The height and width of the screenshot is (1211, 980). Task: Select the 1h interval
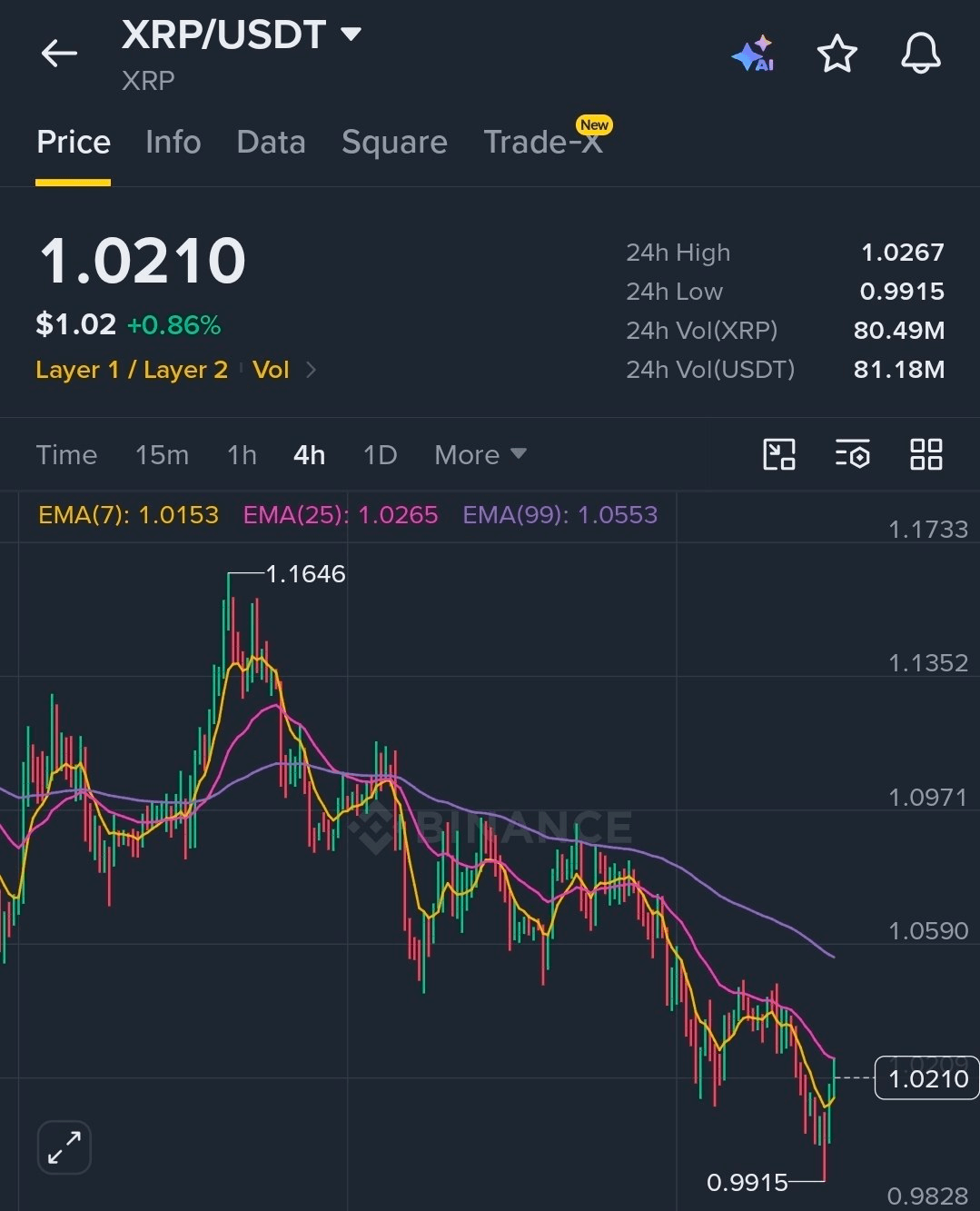point(242,454)
